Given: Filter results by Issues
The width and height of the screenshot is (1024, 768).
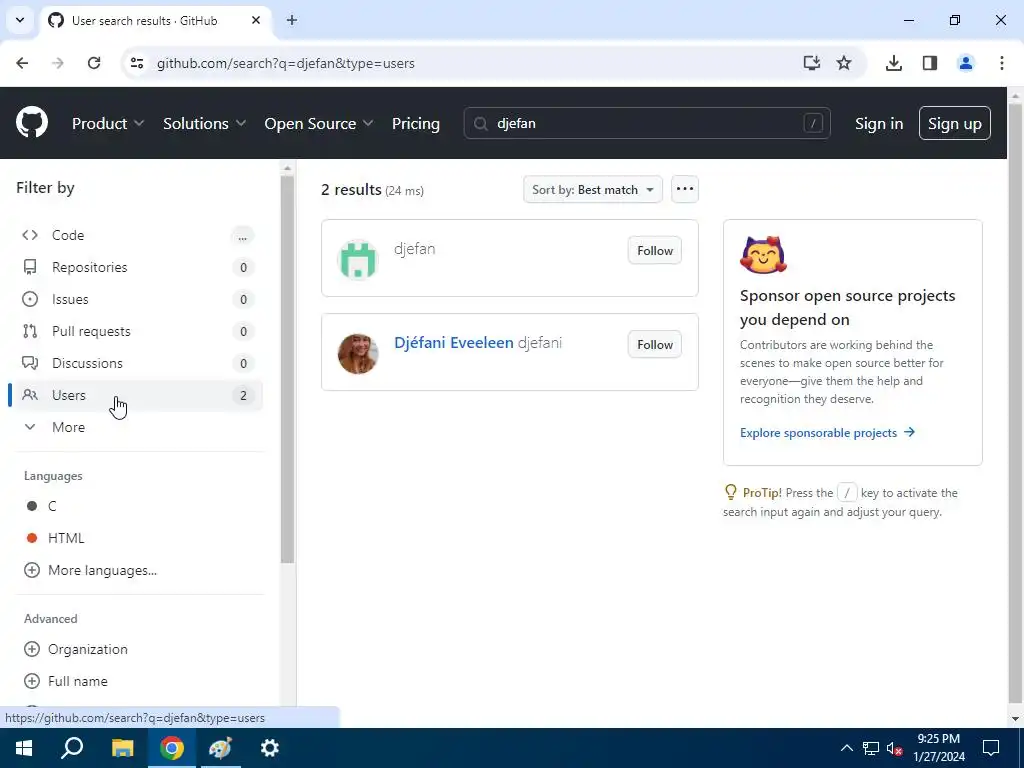Looking at the screenshot, I should [x=138, y=299].
